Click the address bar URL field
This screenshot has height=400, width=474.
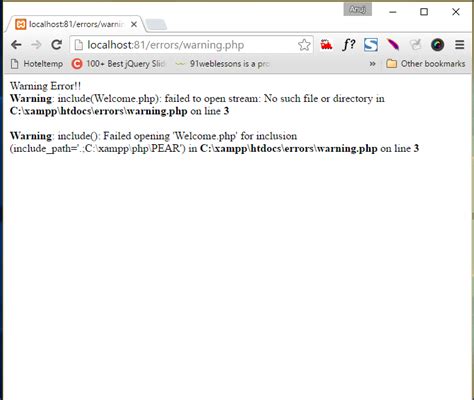192,45
